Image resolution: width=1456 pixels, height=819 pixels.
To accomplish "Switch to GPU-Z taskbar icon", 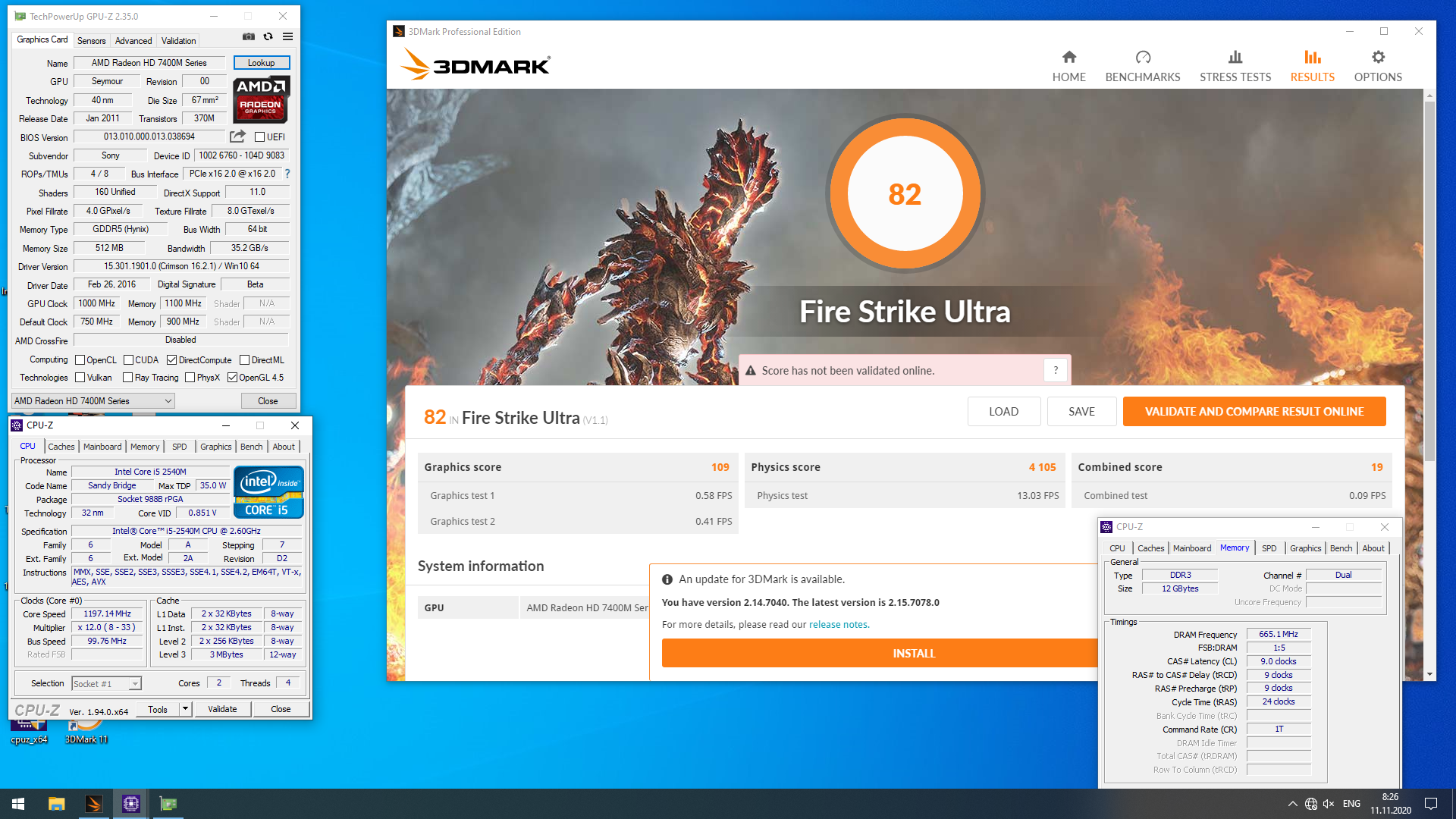I will [168, 804].
